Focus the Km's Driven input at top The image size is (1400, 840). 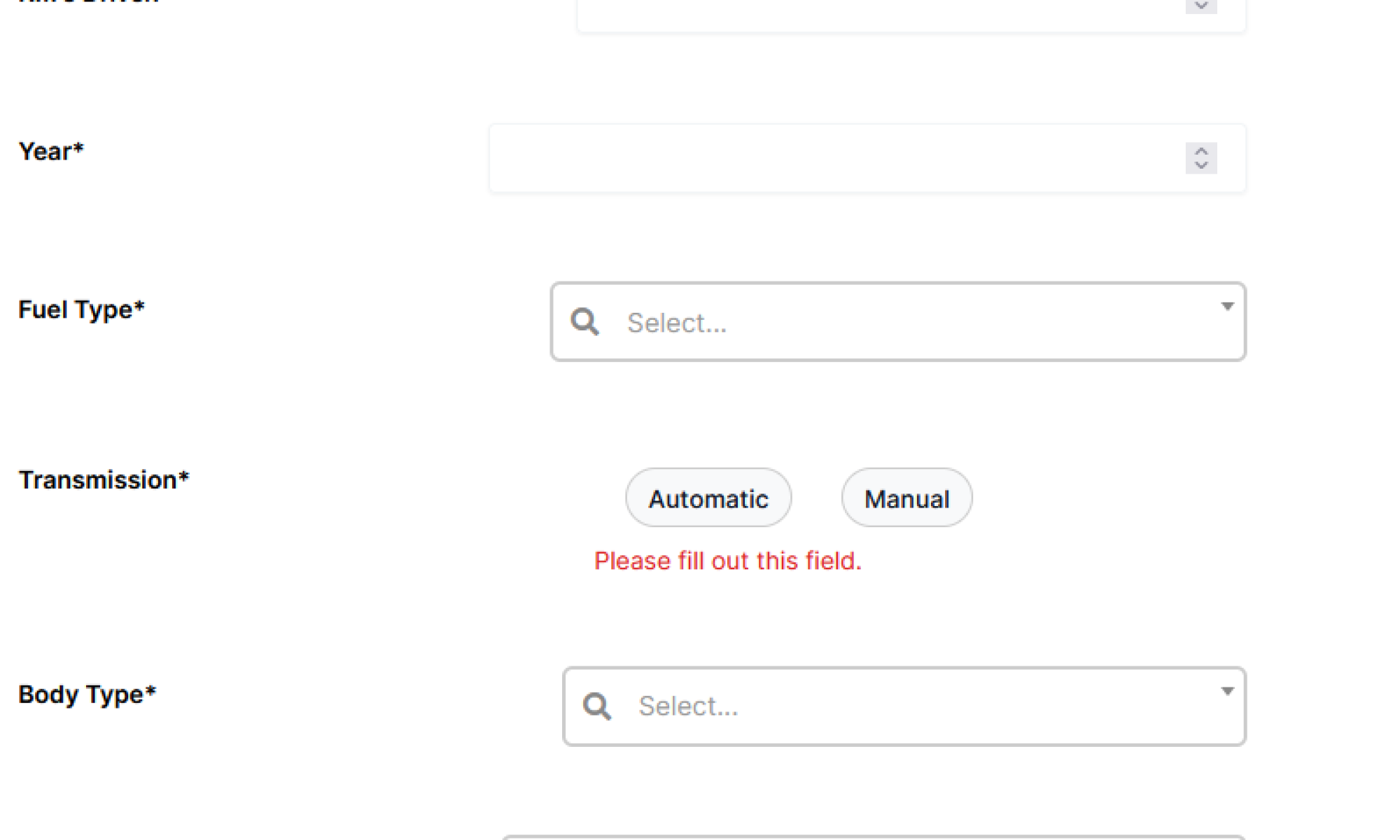[875, 14]
